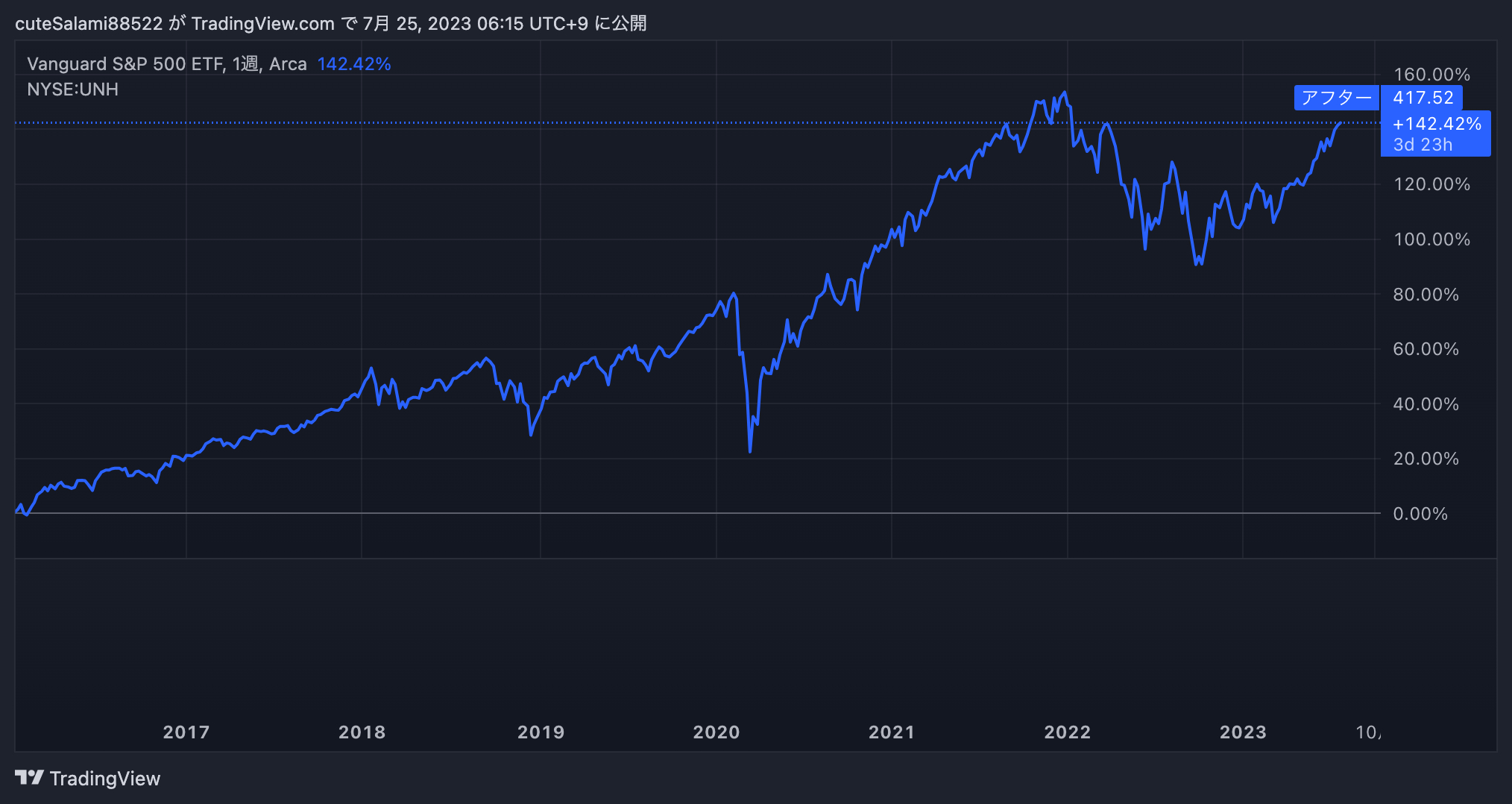Select the Vanguard S&P 500 ETF legend title
Screen dimensions: 1512x804
tap(167, 64)
